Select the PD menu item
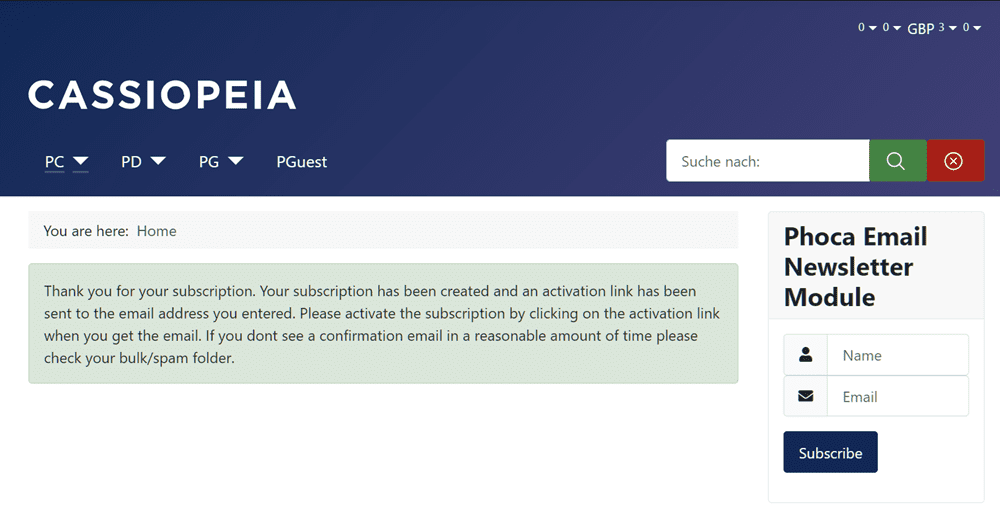1000x513 pixels. pyautogui.click(x=131, y=161)
